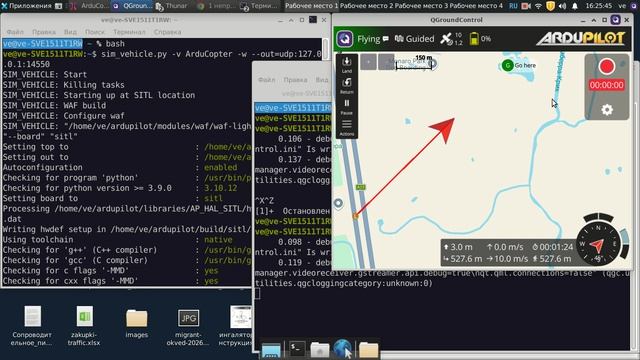Open the rightmost folder icon in the dock
This screenshot has height=360, width=640.
coord(369,350)
